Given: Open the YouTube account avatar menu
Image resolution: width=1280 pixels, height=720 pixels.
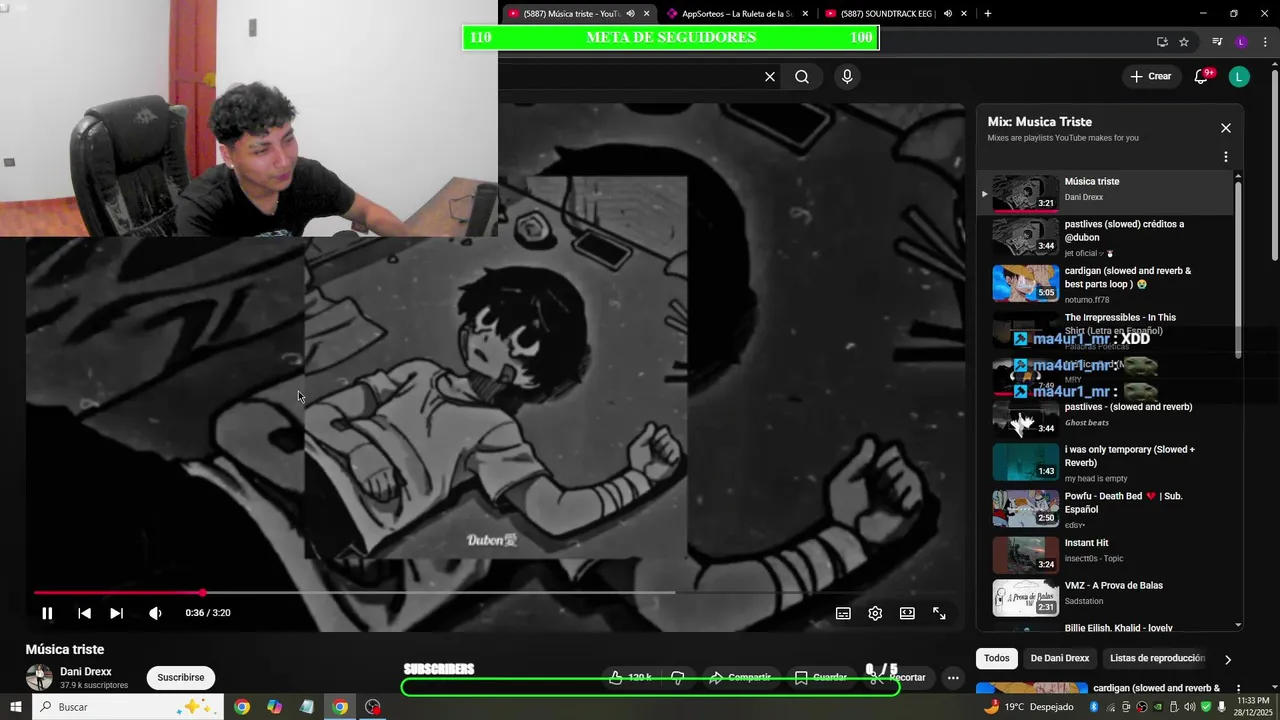Looking at the screenshot, I should 1239,77.
